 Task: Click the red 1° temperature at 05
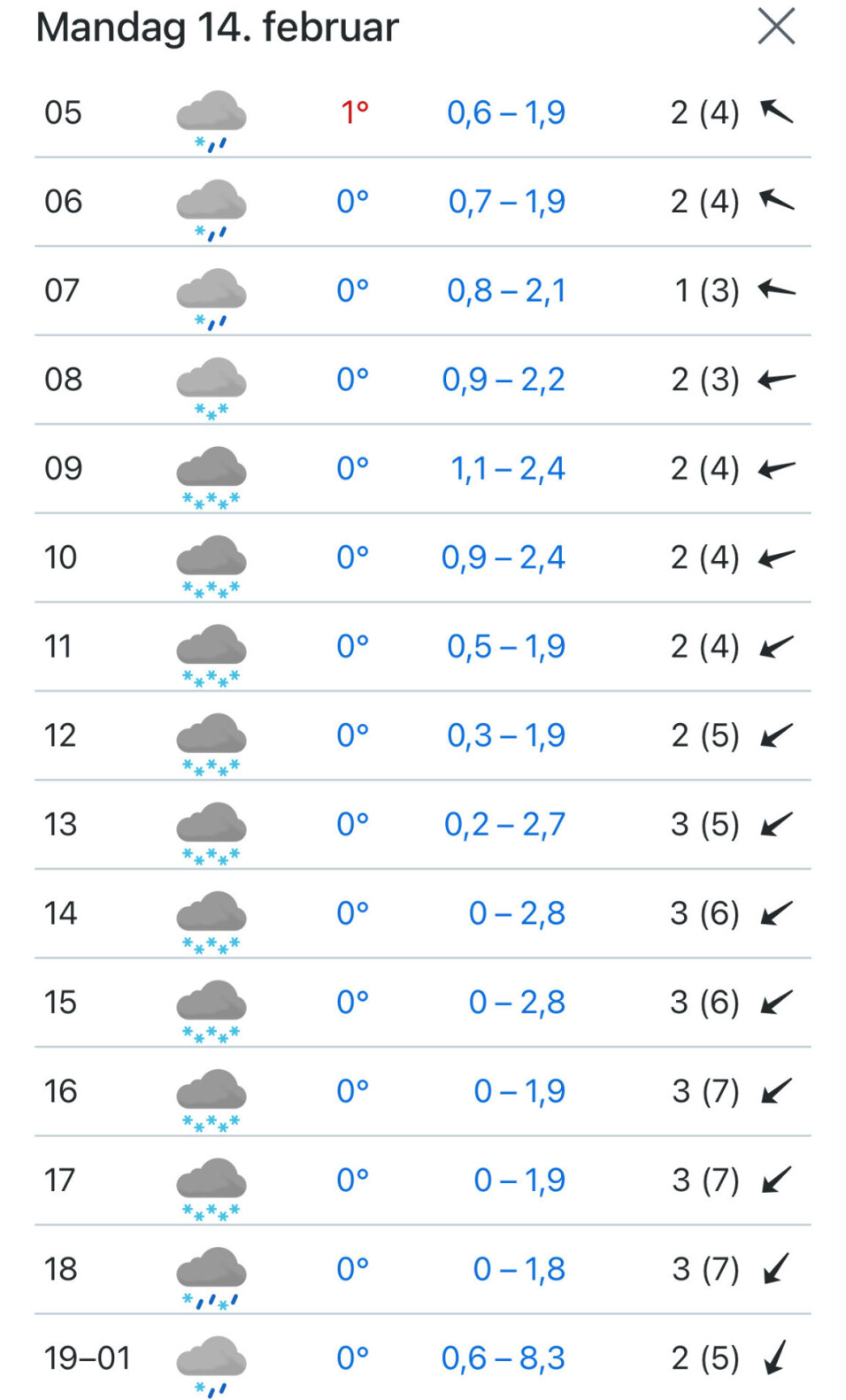pyautogui.click(x=354, y=112)
